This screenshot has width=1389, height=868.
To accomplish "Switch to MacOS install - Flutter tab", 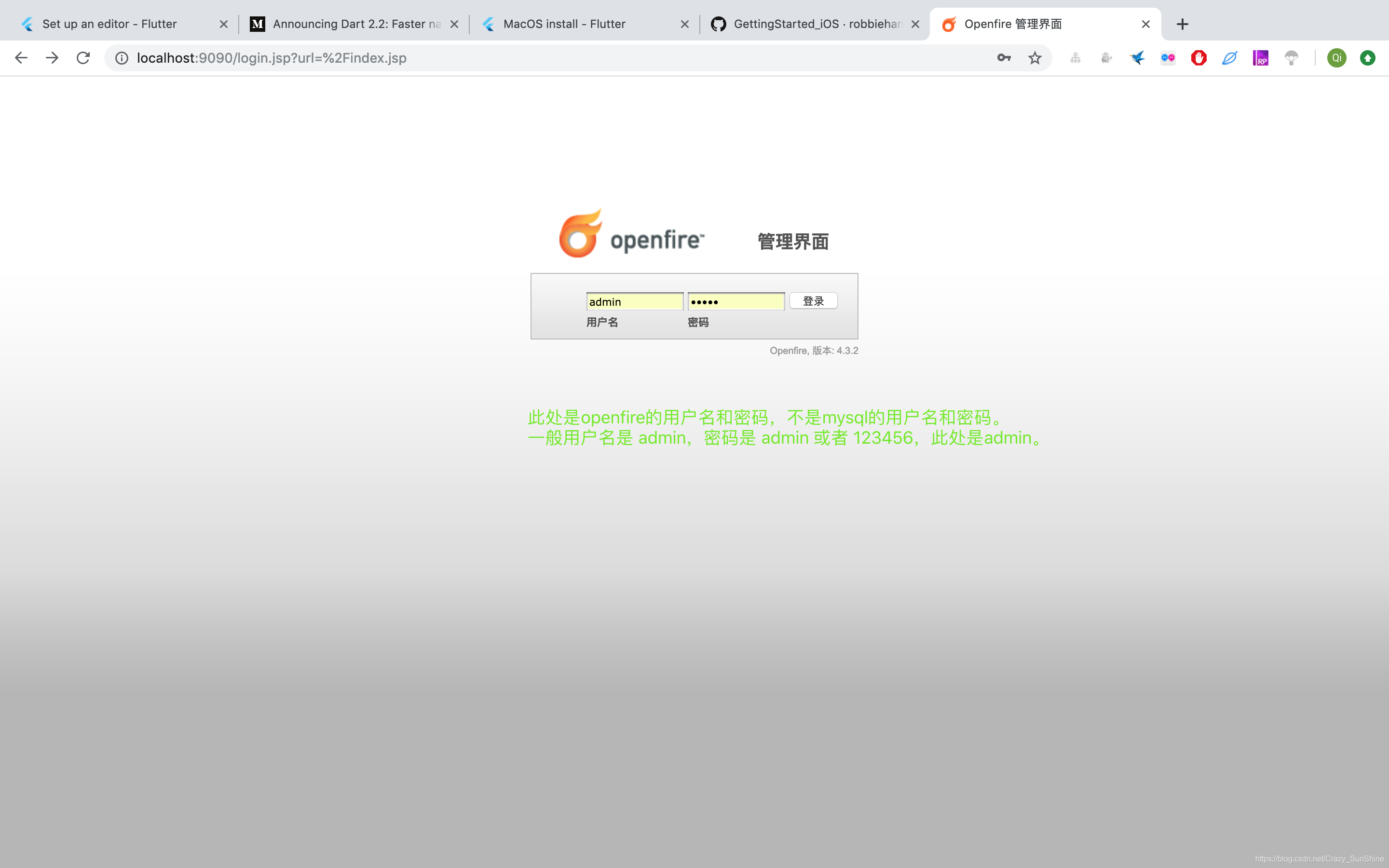I will pyautogui.click(x=564, y=24).
